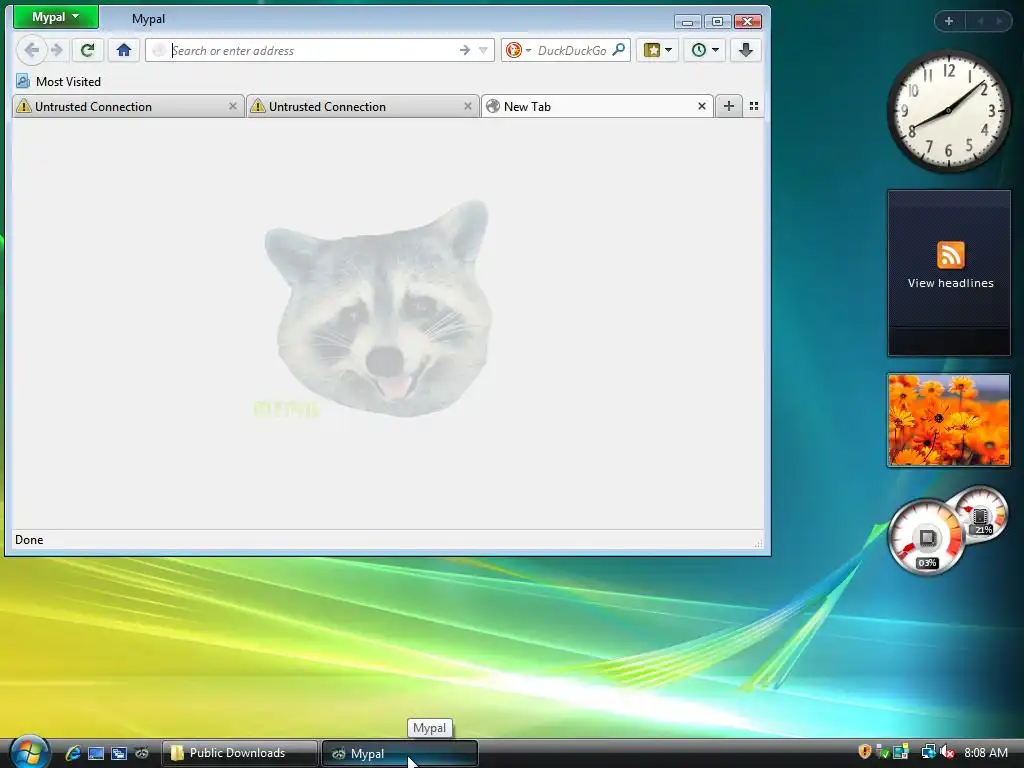Open the orange flowers slideshow thumbnail
This screenshot has height=768, width=1024.
(x=948, y=420)
